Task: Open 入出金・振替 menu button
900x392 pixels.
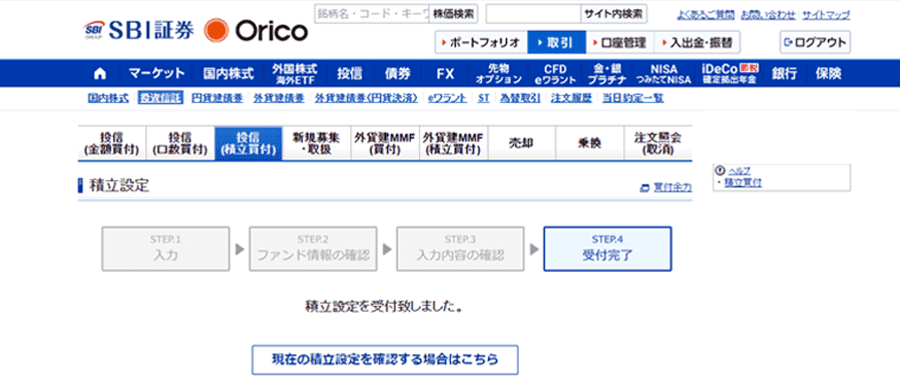Action: [x=697, y=42]
